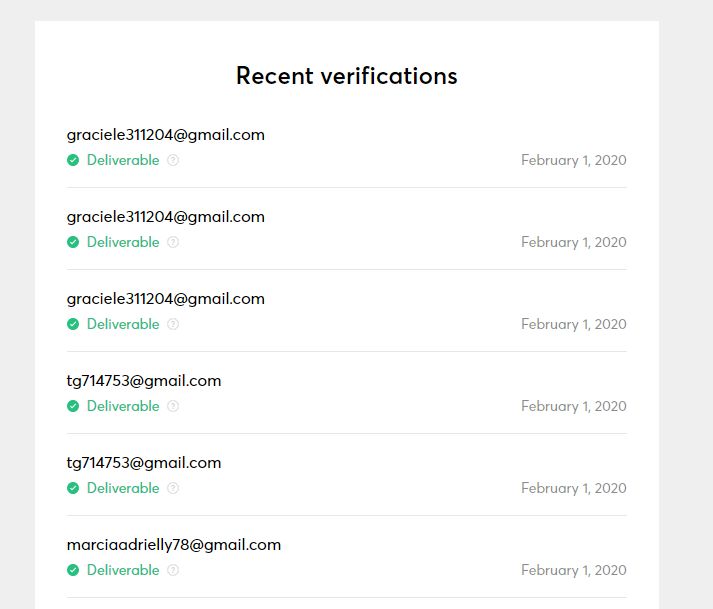Click green check icon in second tg714753 row
The image size is (713, 609).
73,488
